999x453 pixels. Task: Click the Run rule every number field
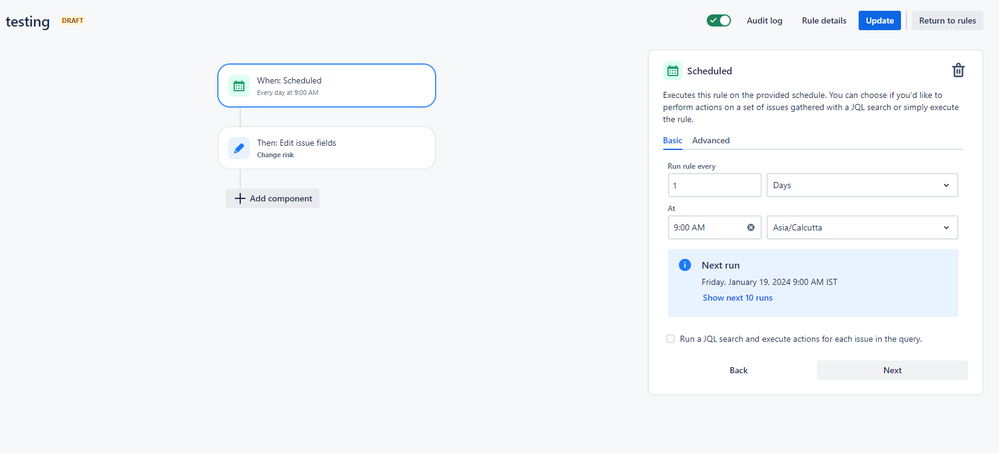(x=714, y=185)
